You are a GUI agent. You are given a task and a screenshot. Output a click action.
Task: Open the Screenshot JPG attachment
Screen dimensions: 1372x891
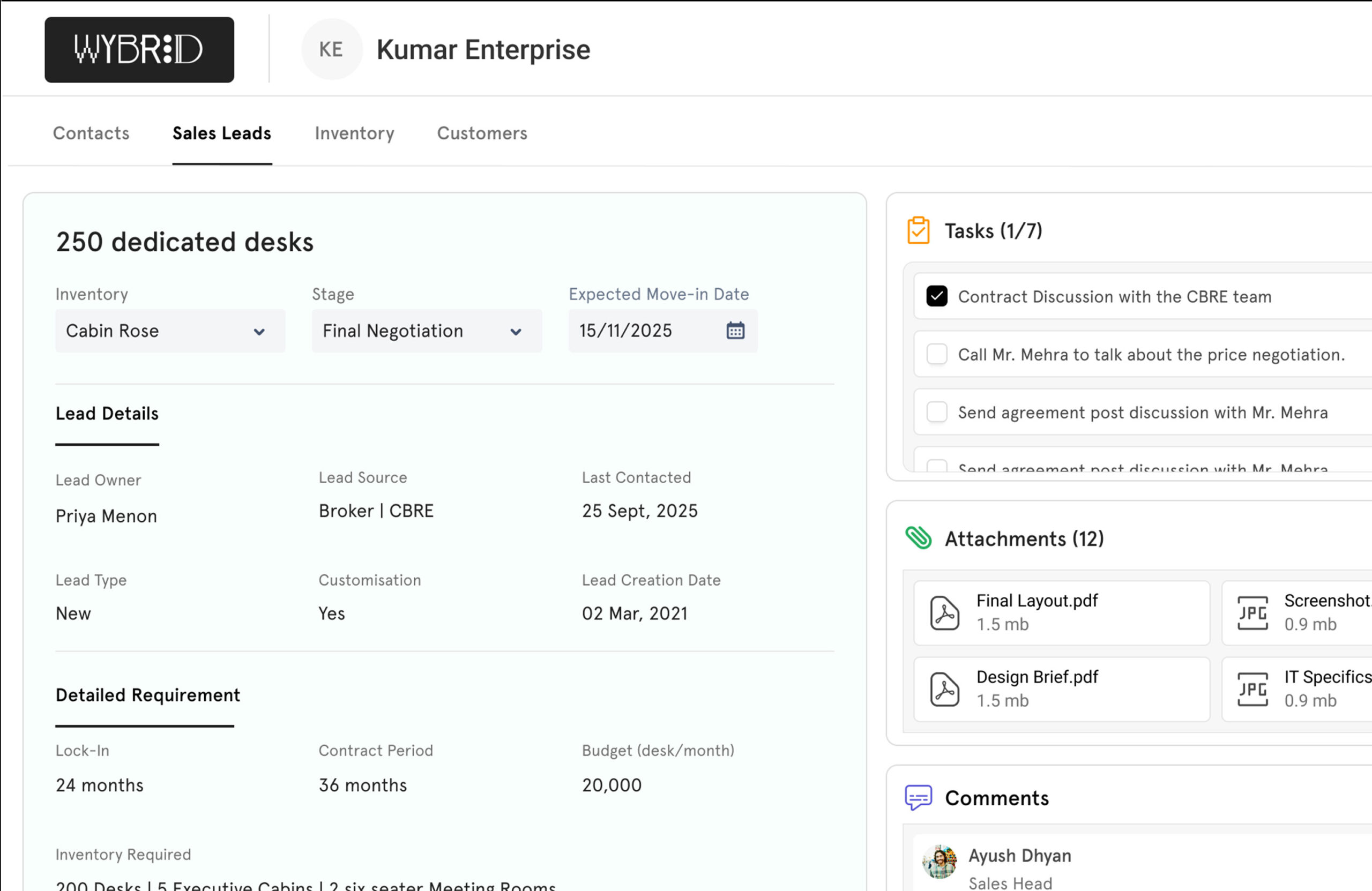point(1296,612)
